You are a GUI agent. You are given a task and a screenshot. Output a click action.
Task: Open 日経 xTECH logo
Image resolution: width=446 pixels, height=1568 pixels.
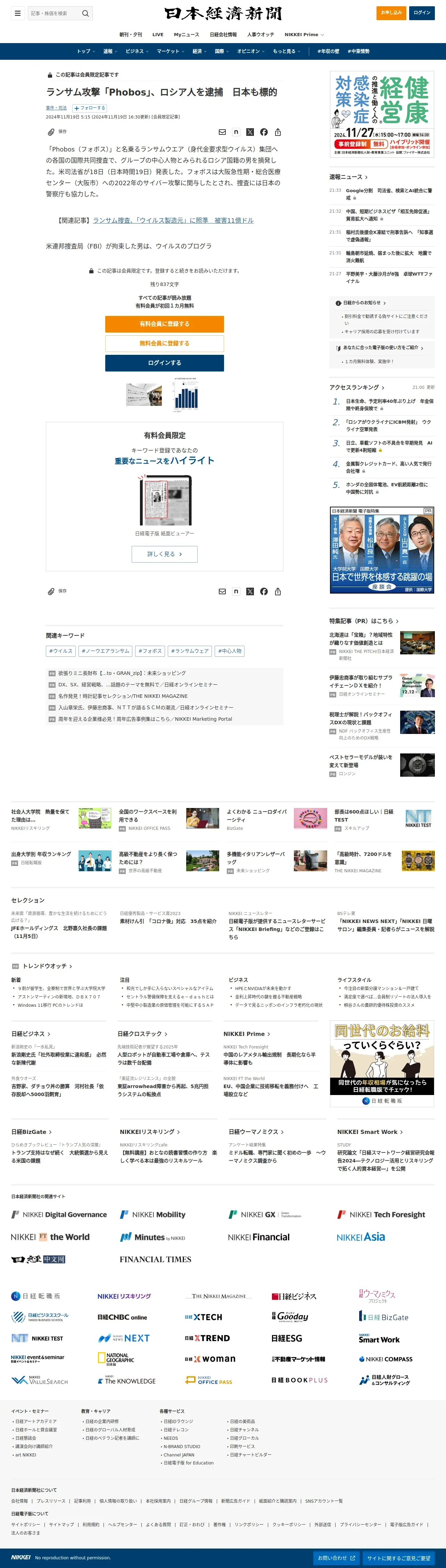[203, 1317]
